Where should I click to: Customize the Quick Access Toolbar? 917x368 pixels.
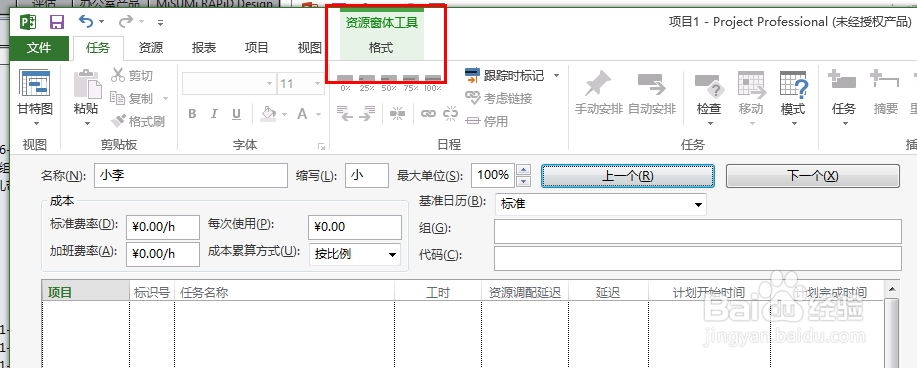point(160,23)
